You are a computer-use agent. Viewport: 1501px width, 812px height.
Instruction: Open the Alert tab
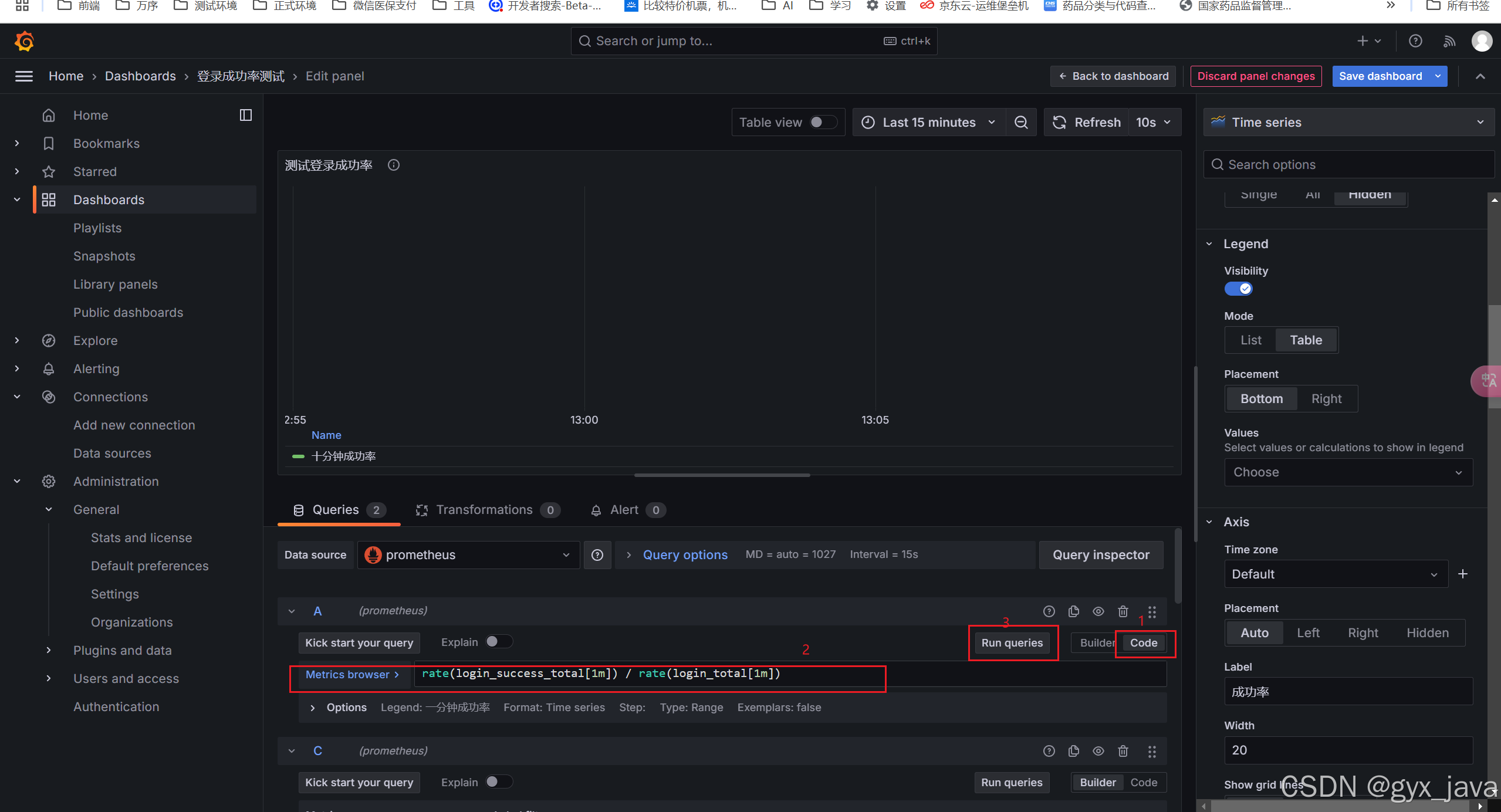[626, 510]
